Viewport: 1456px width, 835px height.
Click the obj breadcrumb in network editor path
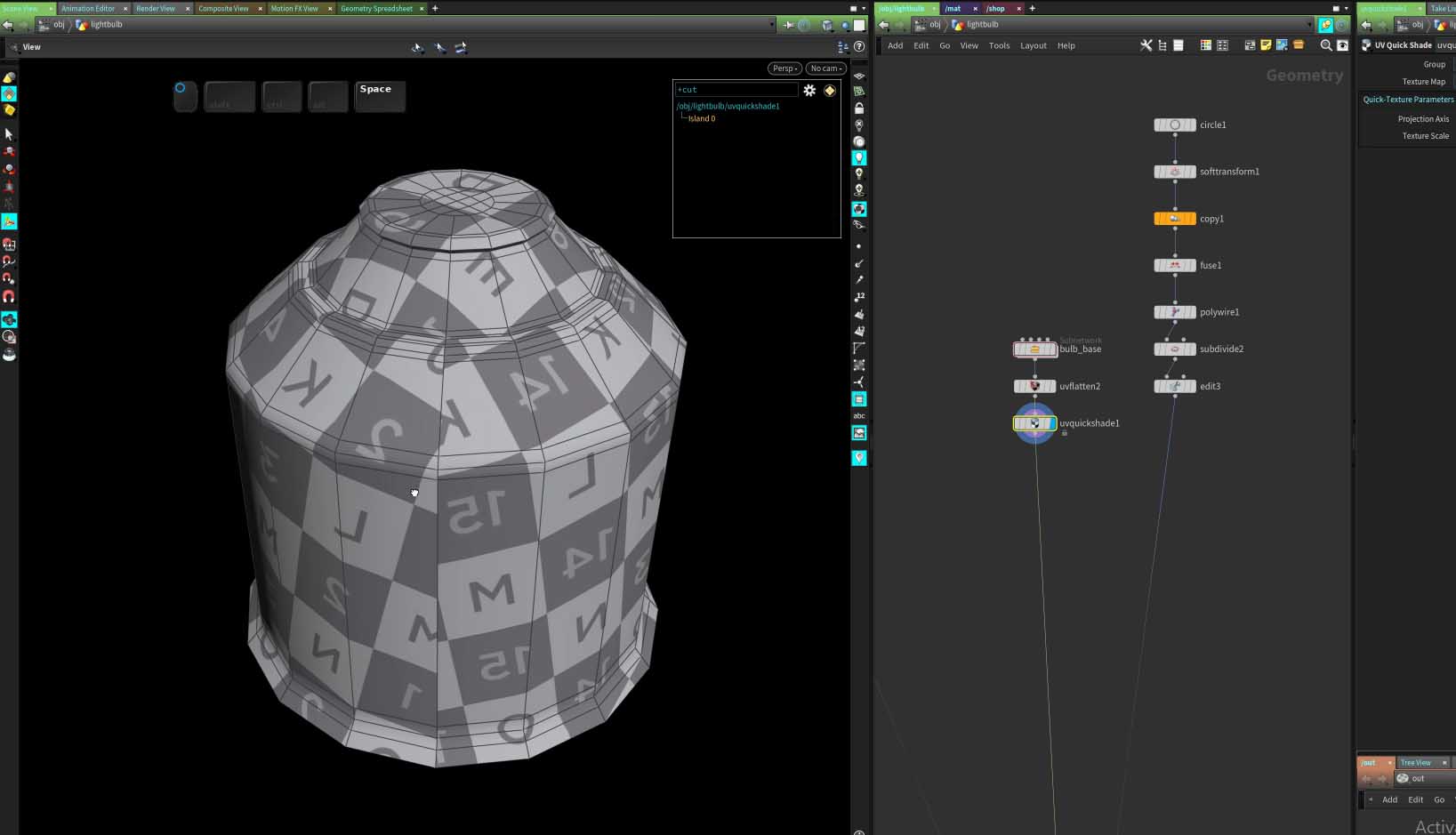[x=934, y=25]
